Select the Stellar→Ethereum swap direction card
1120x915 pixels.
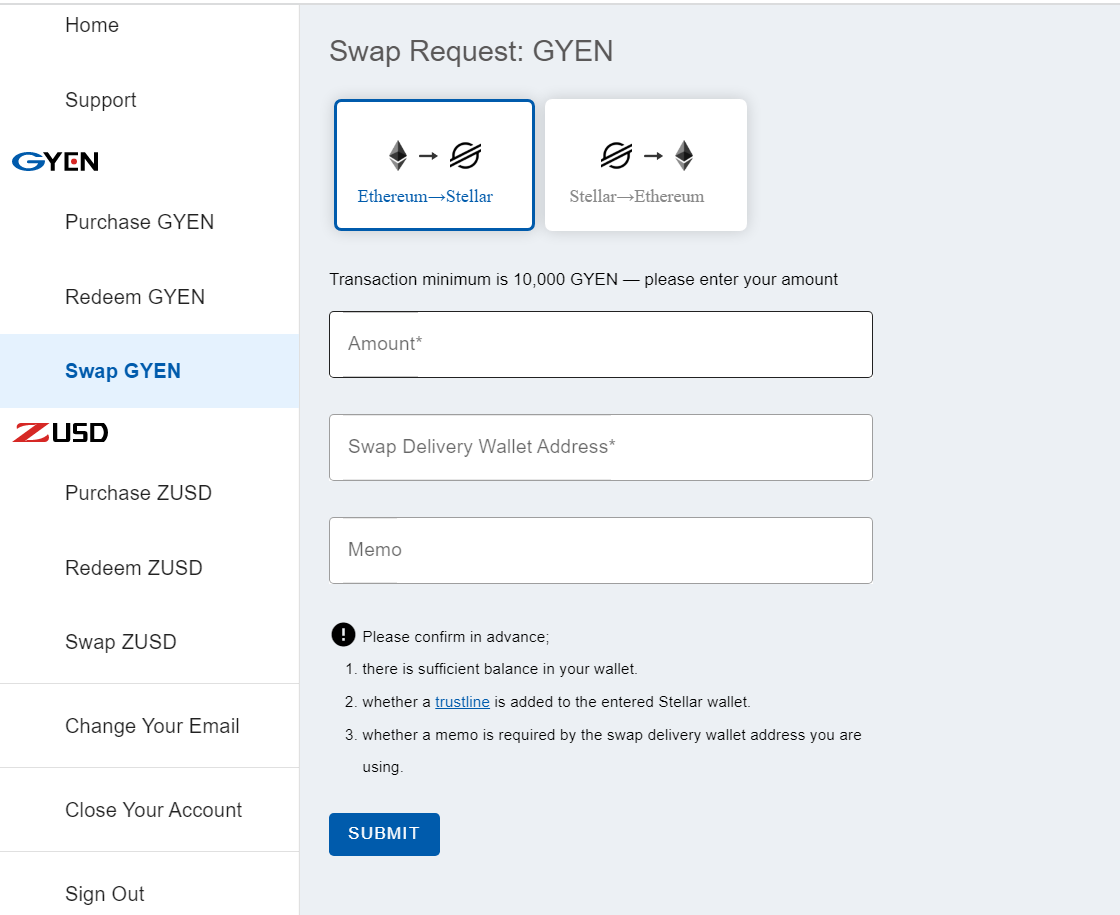point(646,165)
